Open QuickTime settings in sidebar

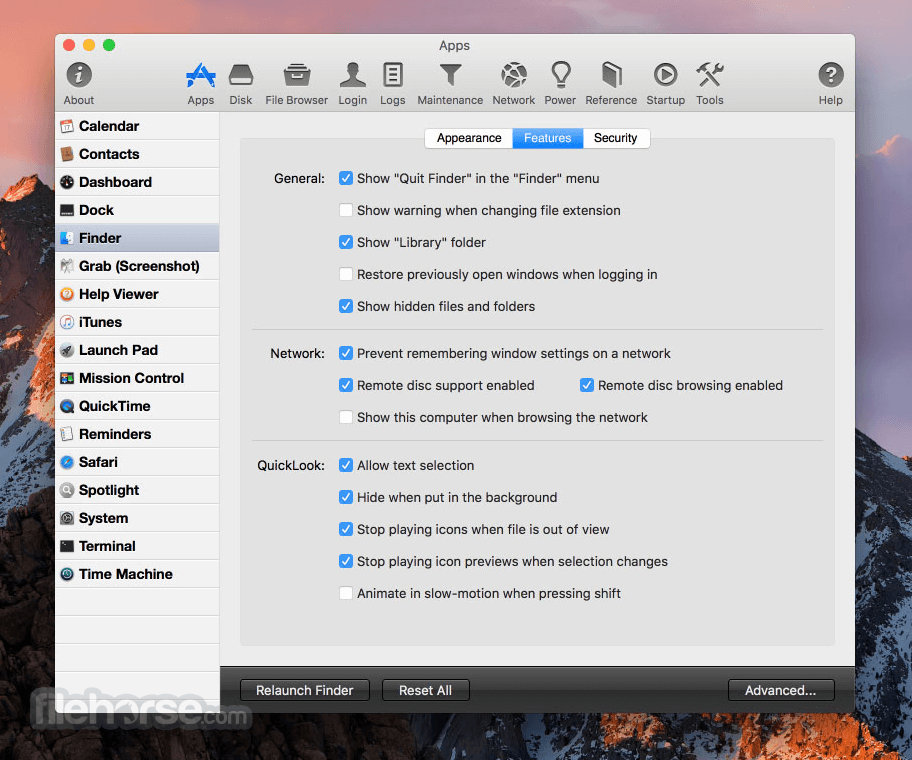[137, 406]
